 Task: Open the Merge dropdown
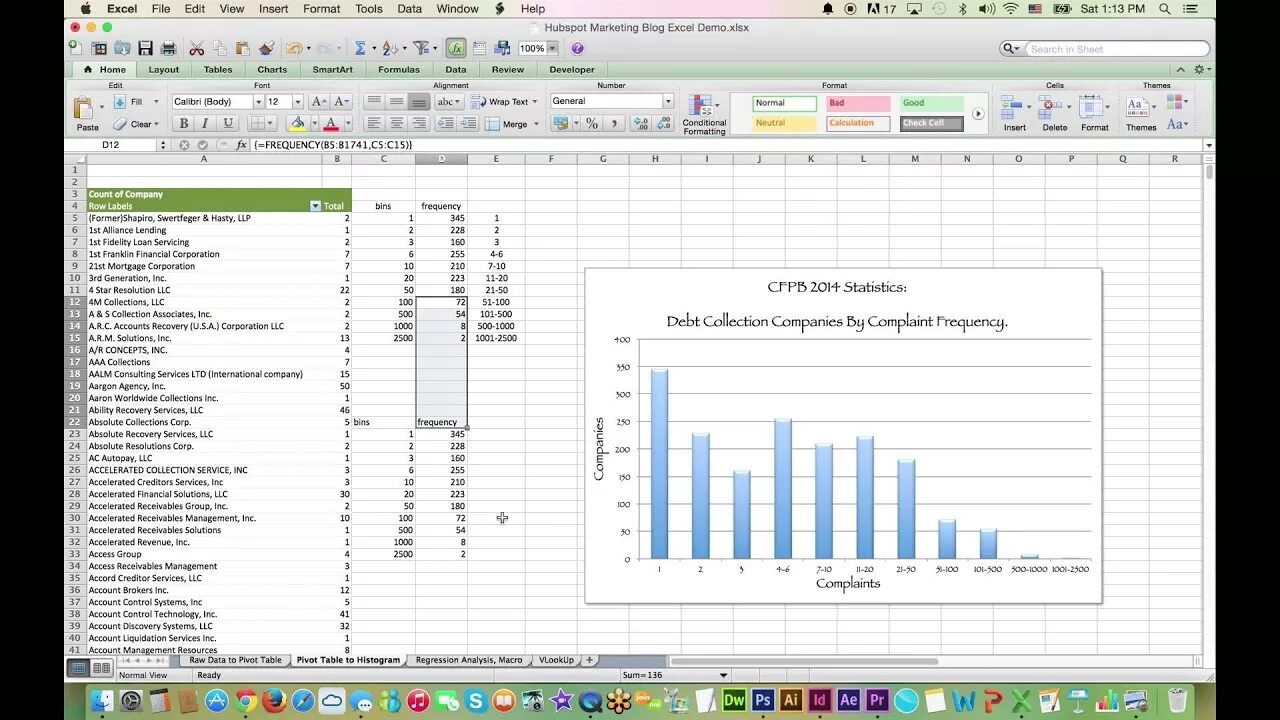pos(536,124)
